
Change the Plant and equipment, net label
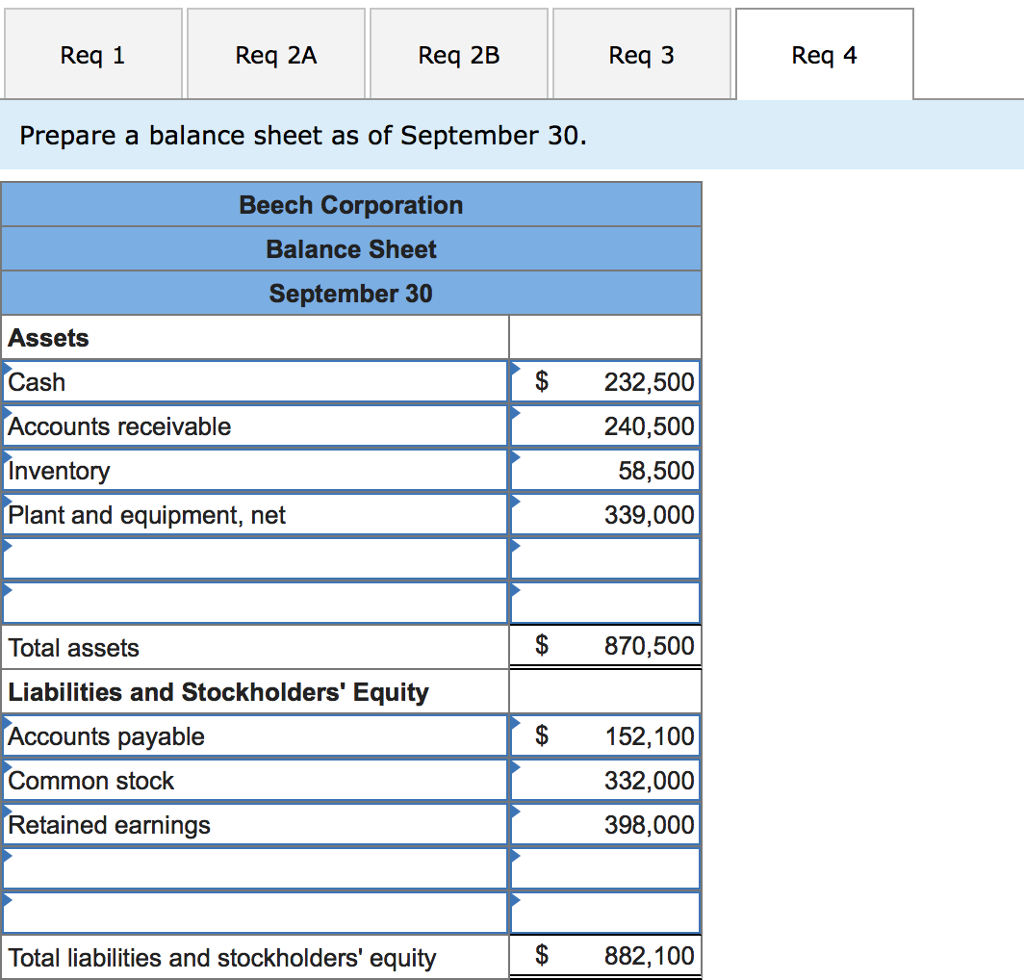click(x=255, y=515)
